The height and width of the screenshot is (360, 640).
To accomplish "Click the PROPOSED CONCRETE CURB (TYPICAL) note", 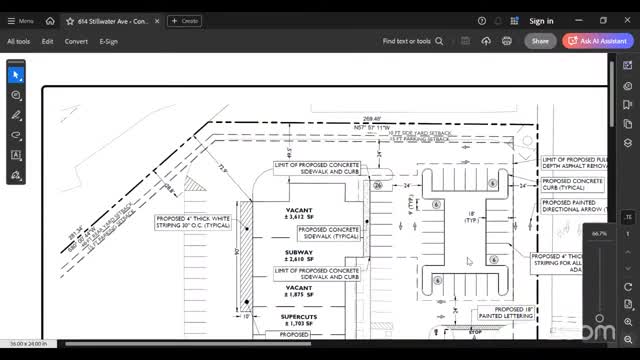I will click(572, 184).
